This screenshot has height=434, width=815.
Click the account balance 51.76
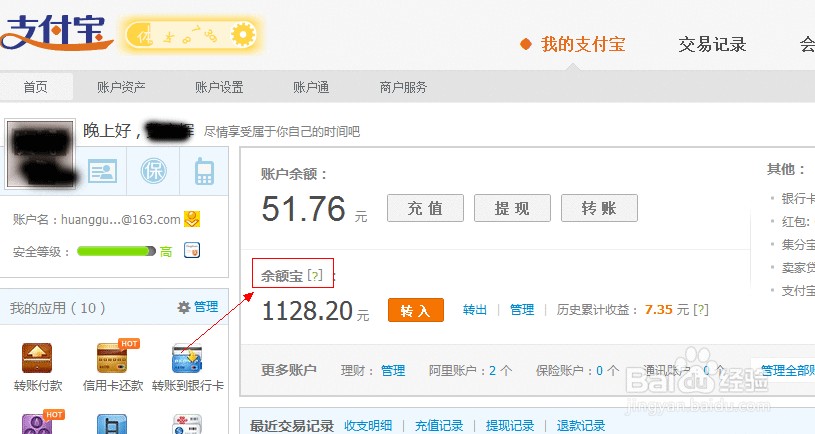(x=304, y=208)
